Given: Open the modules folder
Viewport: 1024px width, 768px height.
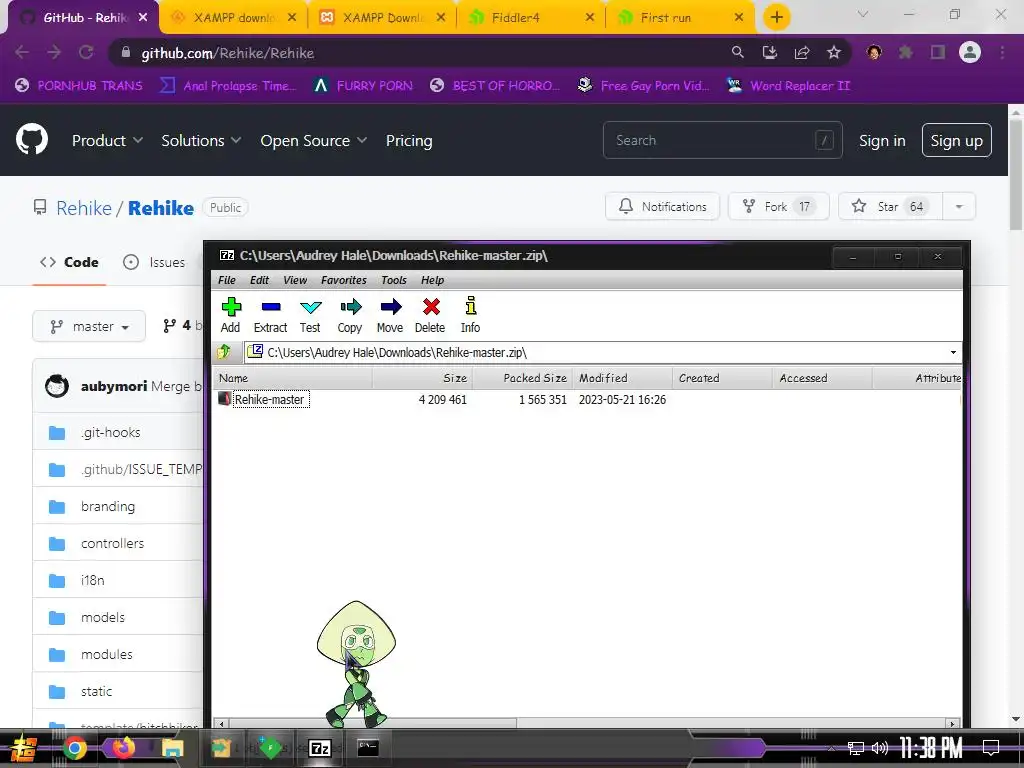Looking at the screenshot, I should click(x=106, y=654).
